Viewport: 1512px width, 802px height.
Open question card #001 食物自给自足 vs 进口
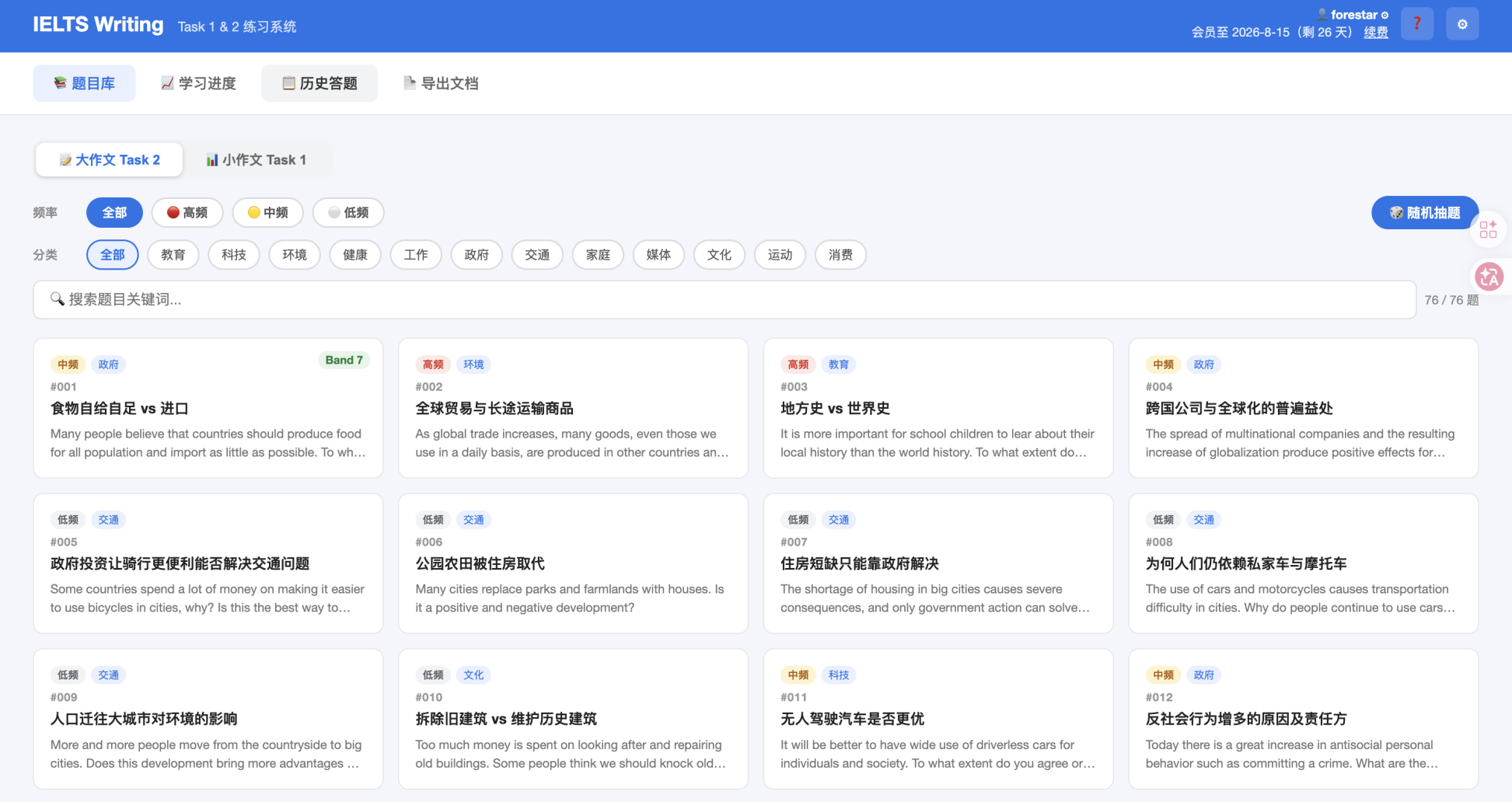pos(208,408)
